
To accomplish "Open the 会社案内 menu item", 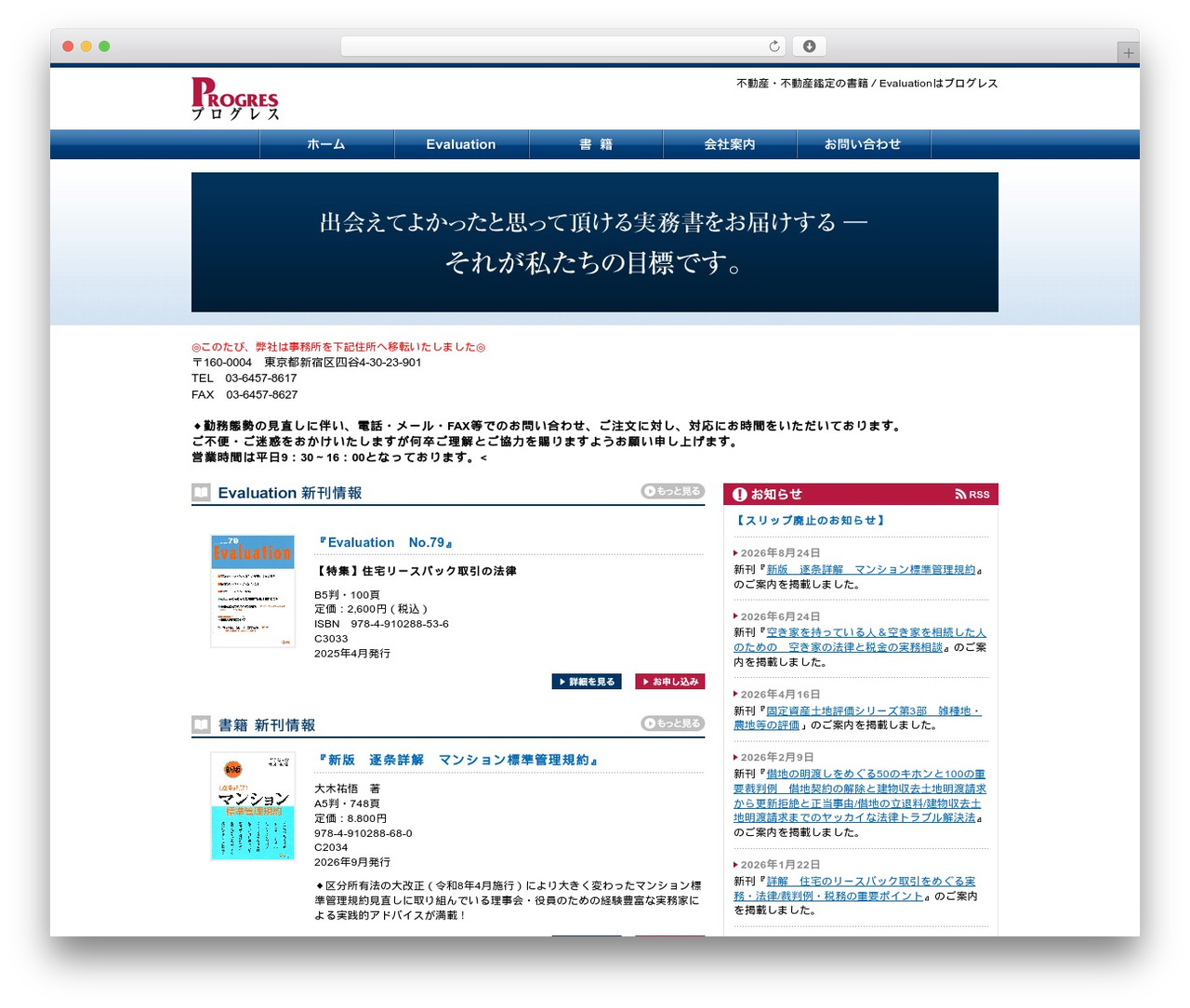I will 730,144.
